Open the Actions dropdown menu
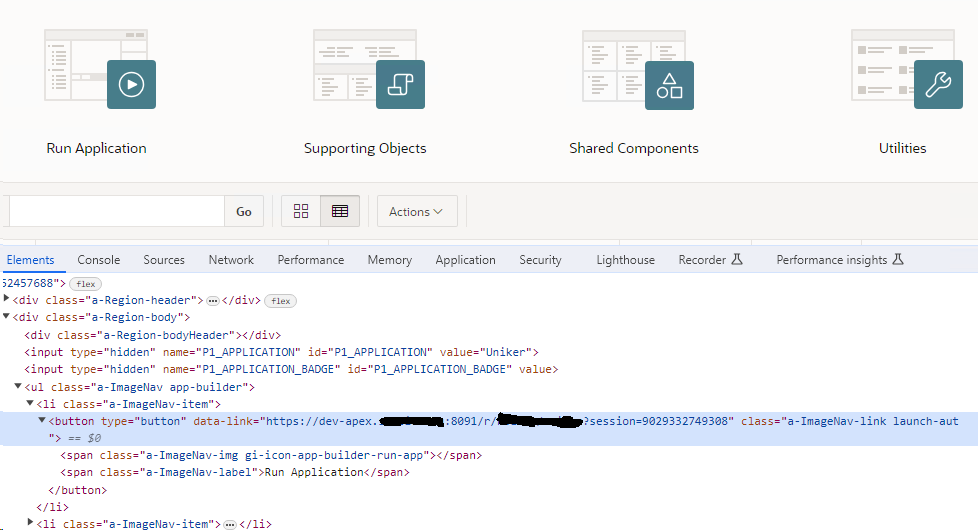Image resolution: width=978 pixels, height=530 pixels. coord(416,211)
